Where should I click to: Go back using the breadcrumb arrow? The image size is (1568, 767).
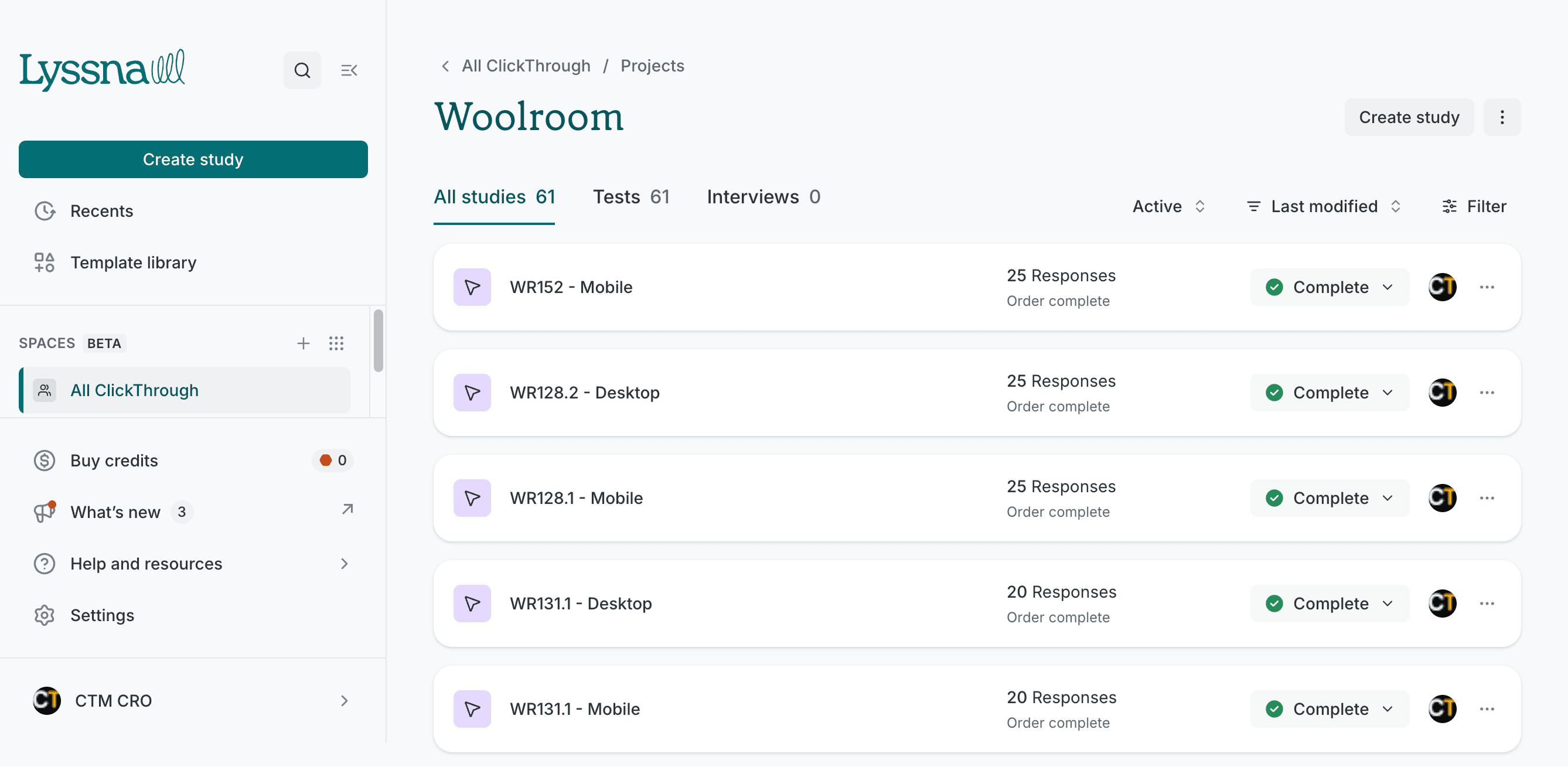point(445,66)
